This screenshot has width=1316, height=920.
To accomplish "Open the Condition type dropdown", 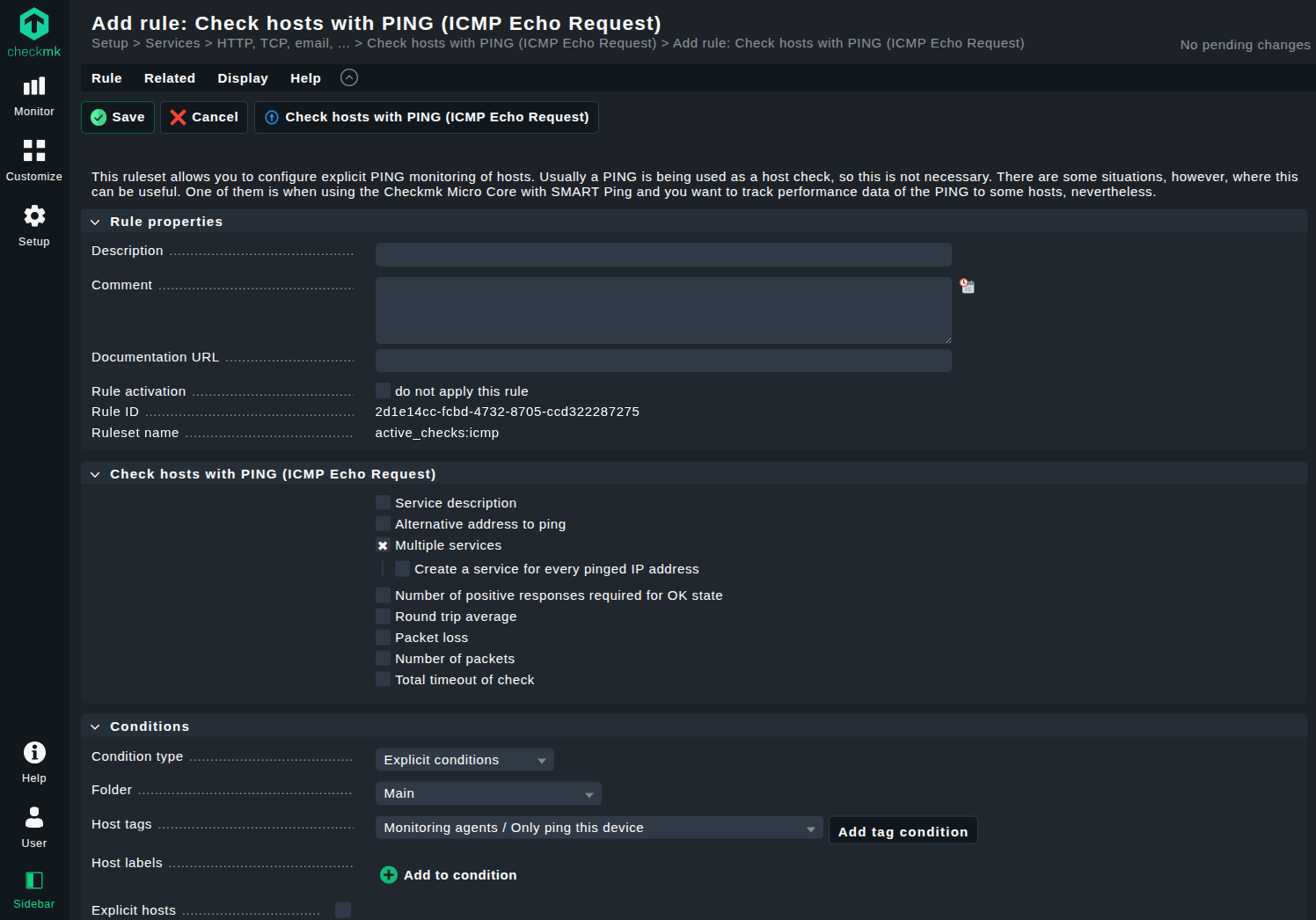I will (x=464, y=760).
